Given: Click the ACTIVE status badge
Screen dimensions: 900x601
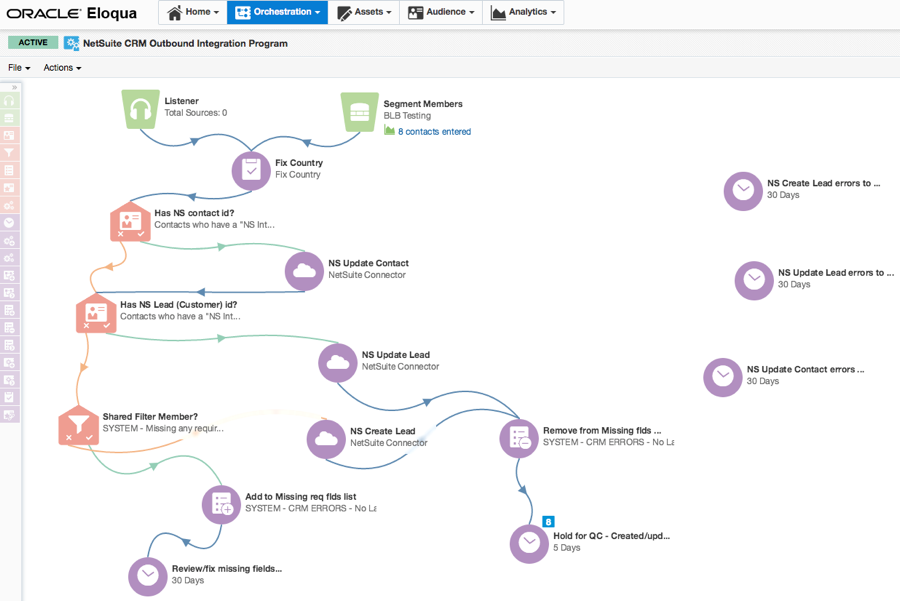Looking at the screenshot, I should [x=31, y=43].
